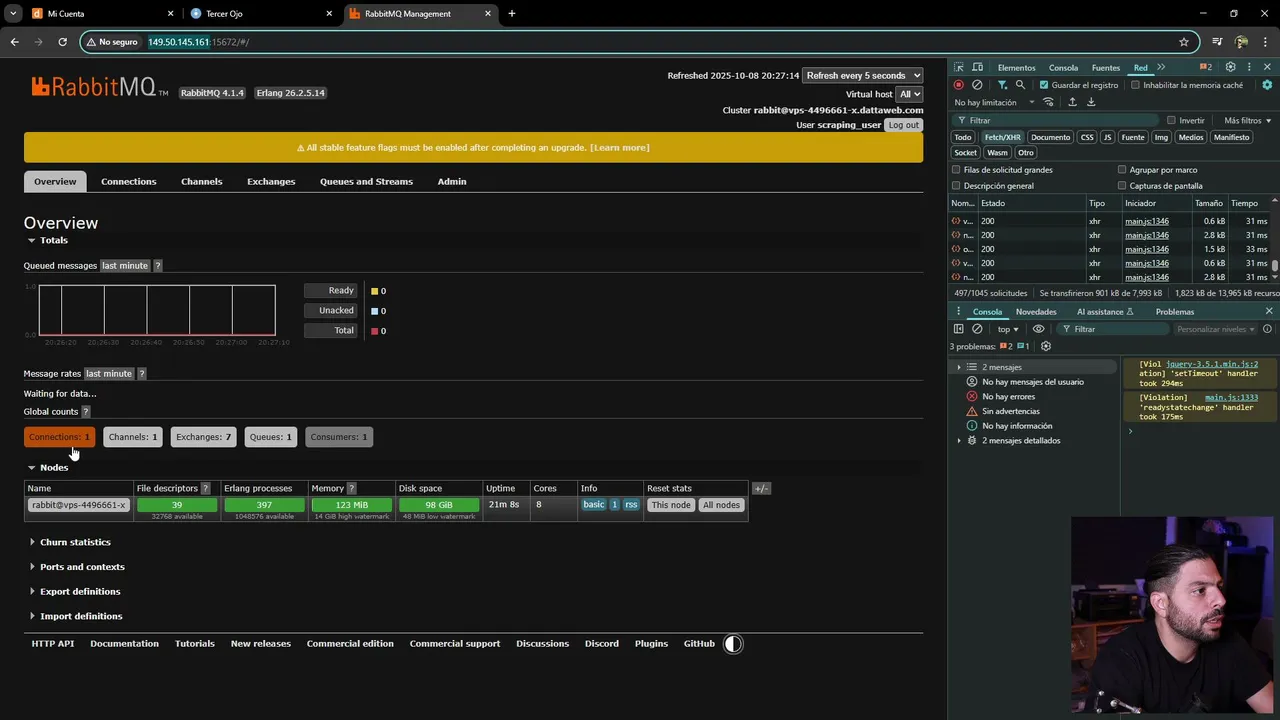
Task: Click the DevTools inspect element picker icon
Action: 960,67
